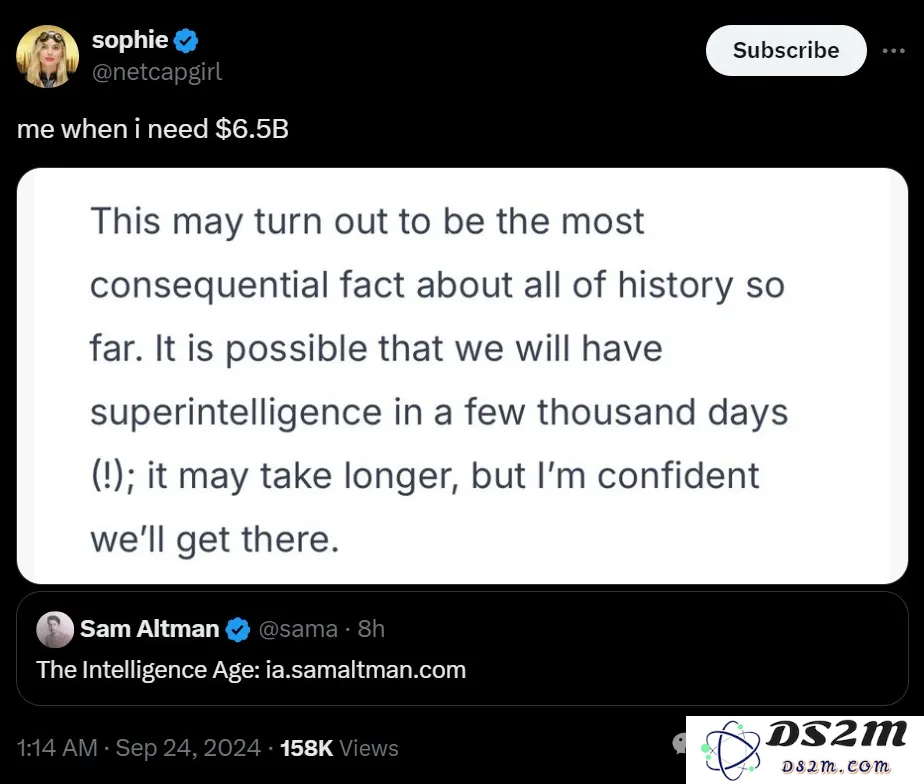Image resolution: width=924 pixels, height=784 pixels.
Task: Click the partially hidden reply bubble icon
Action: click(679, 744)
